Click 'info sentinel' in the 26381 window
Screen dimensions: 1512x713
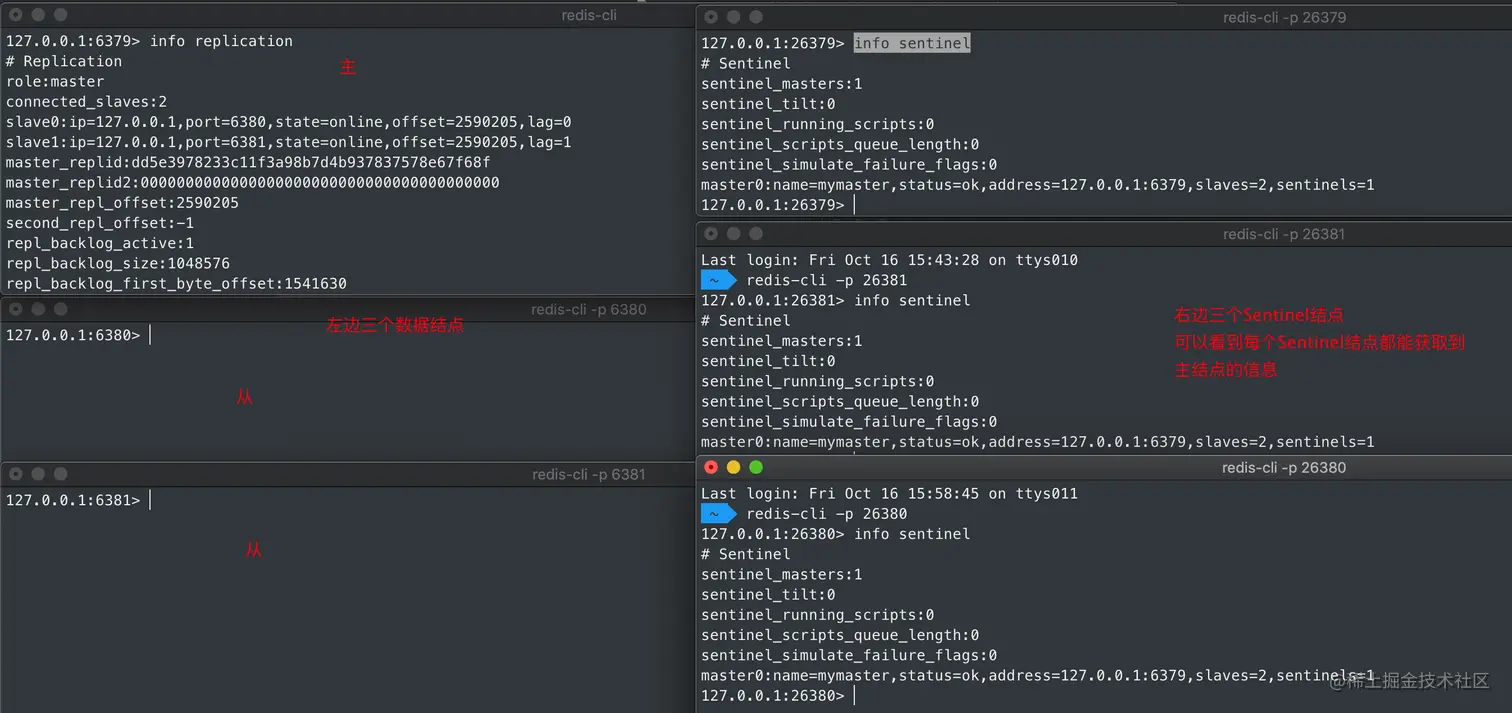(912, 300)
